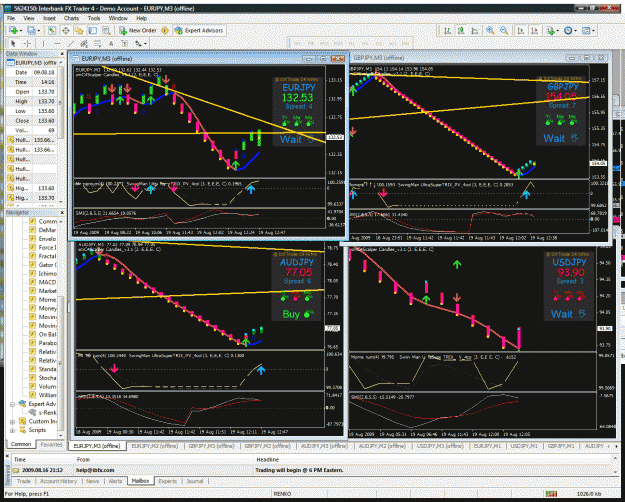Toggle chart shift
Screen dimensions: 625x502
(535, 31)
